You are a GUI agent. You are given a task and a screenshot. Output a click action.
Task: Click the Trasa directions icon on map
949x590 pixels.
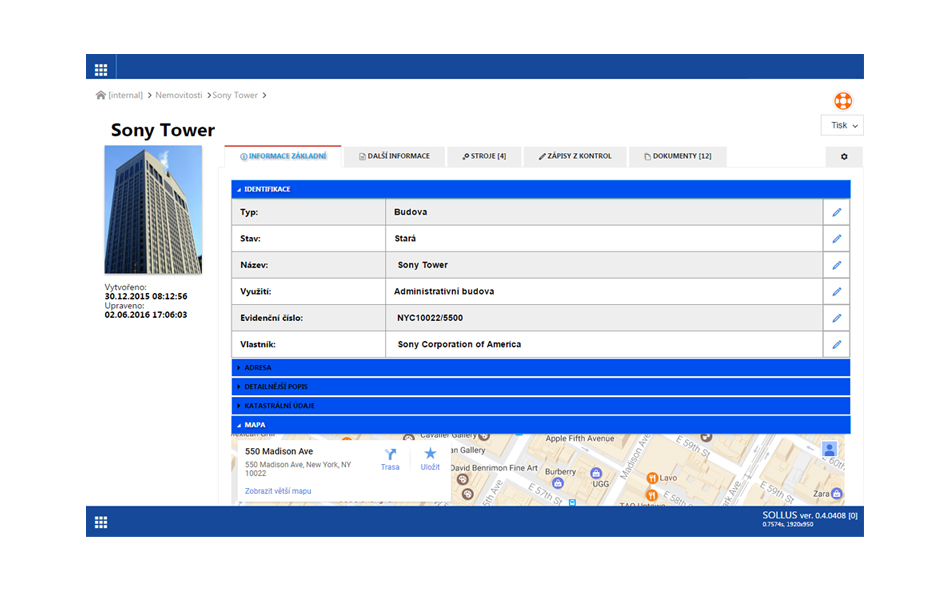[x=390, y=455]
